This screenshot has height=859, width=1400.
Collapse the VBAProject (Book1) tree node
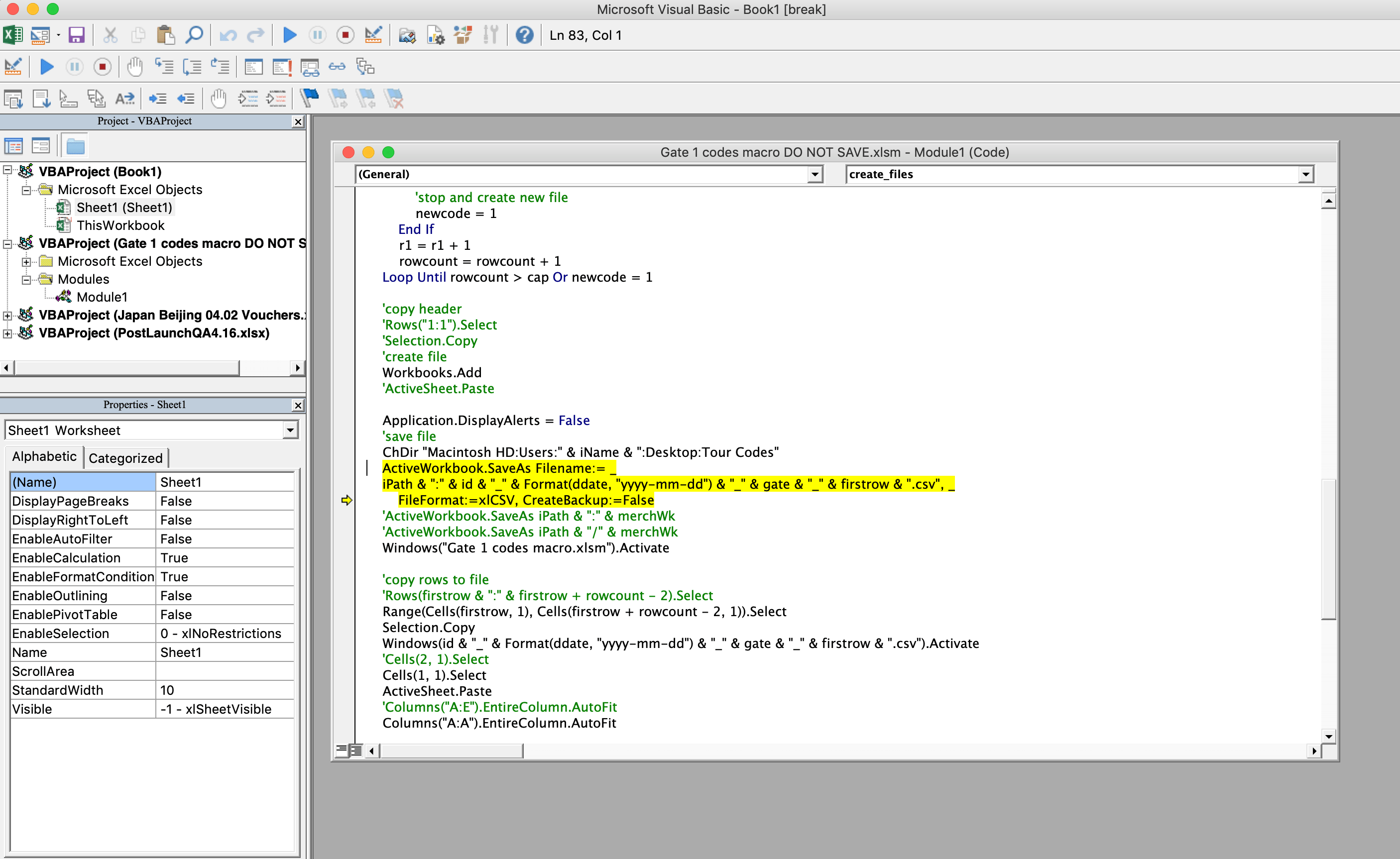(x=7, y=170)
